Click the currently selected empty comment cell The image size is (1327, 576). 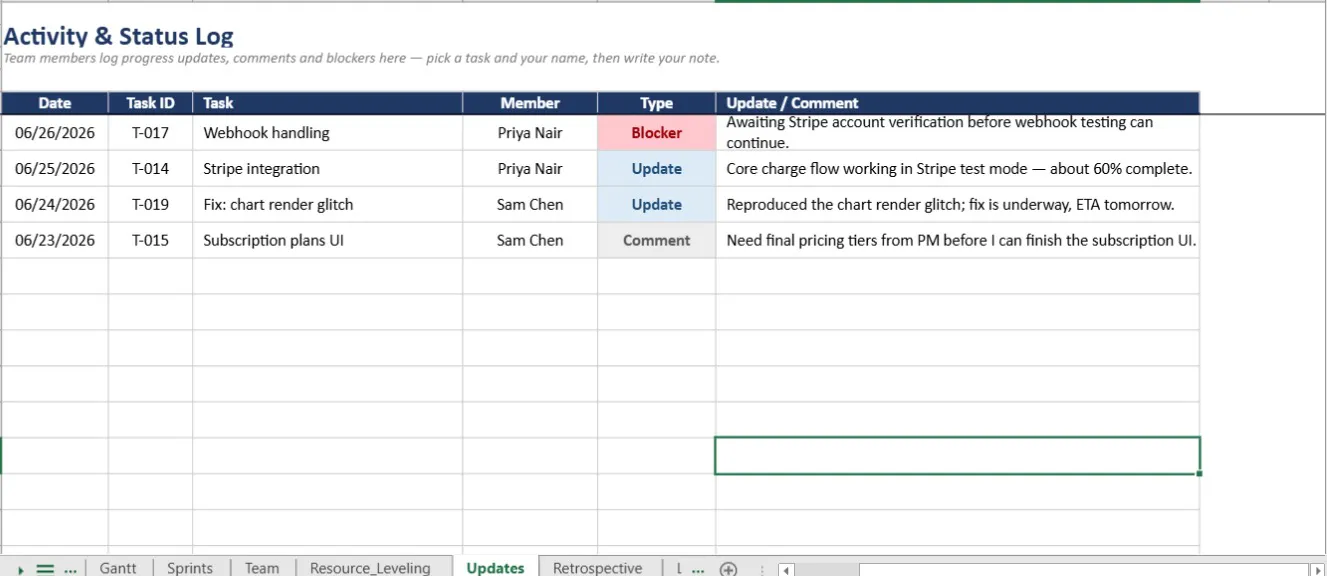point(957,456)
